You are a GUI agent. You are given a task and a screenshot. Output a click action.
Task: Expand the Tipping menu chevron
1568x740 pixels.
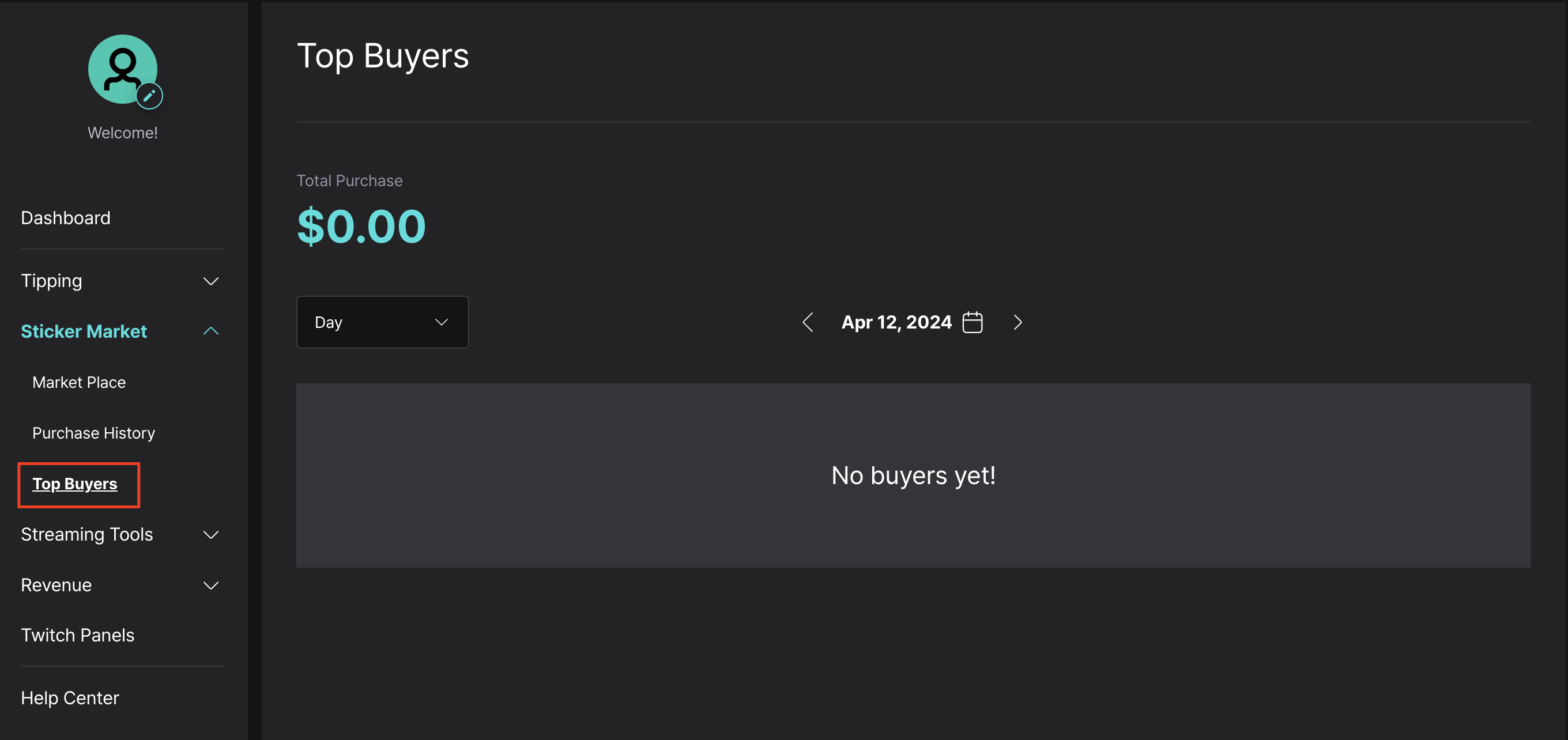(x=210, y=281)
